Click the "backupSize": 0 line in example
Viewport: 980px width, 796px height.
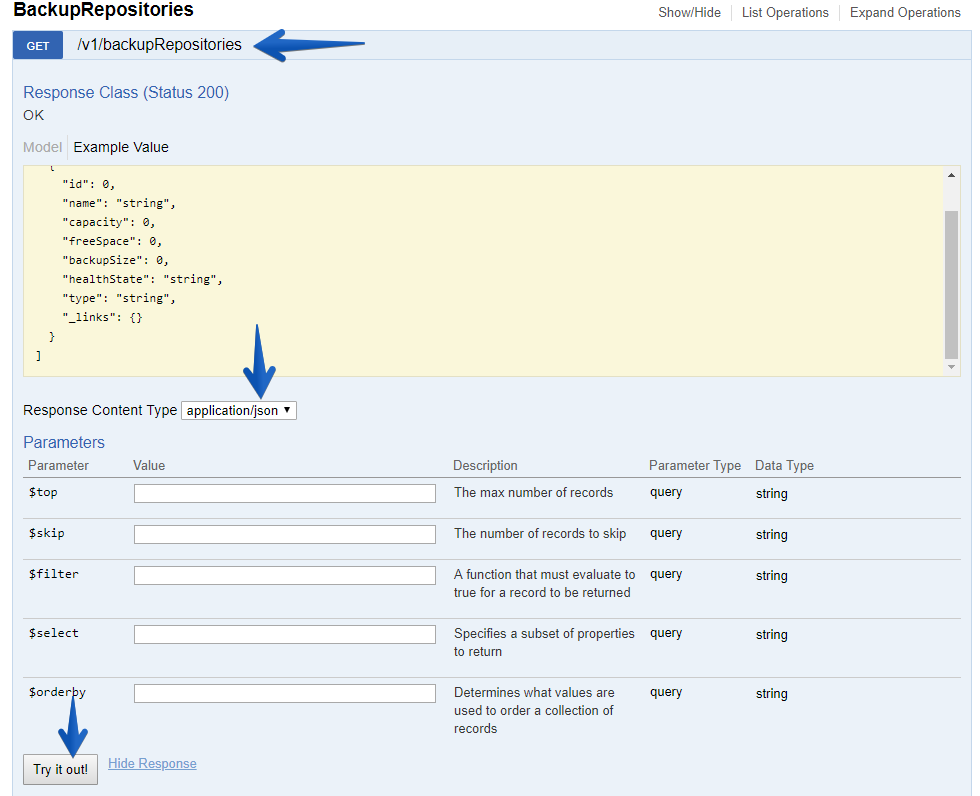coord(116,260)
